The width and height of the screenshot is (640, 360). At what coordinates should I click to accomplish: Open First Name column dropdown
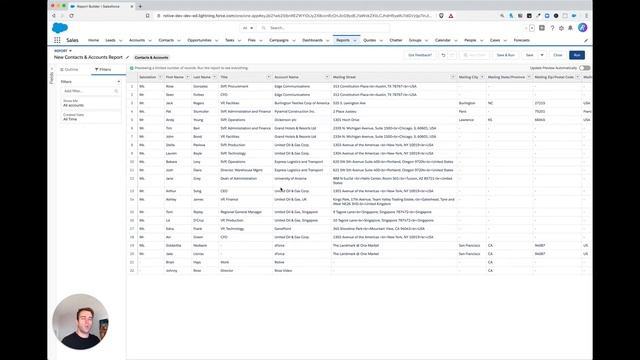pos(188,77)
